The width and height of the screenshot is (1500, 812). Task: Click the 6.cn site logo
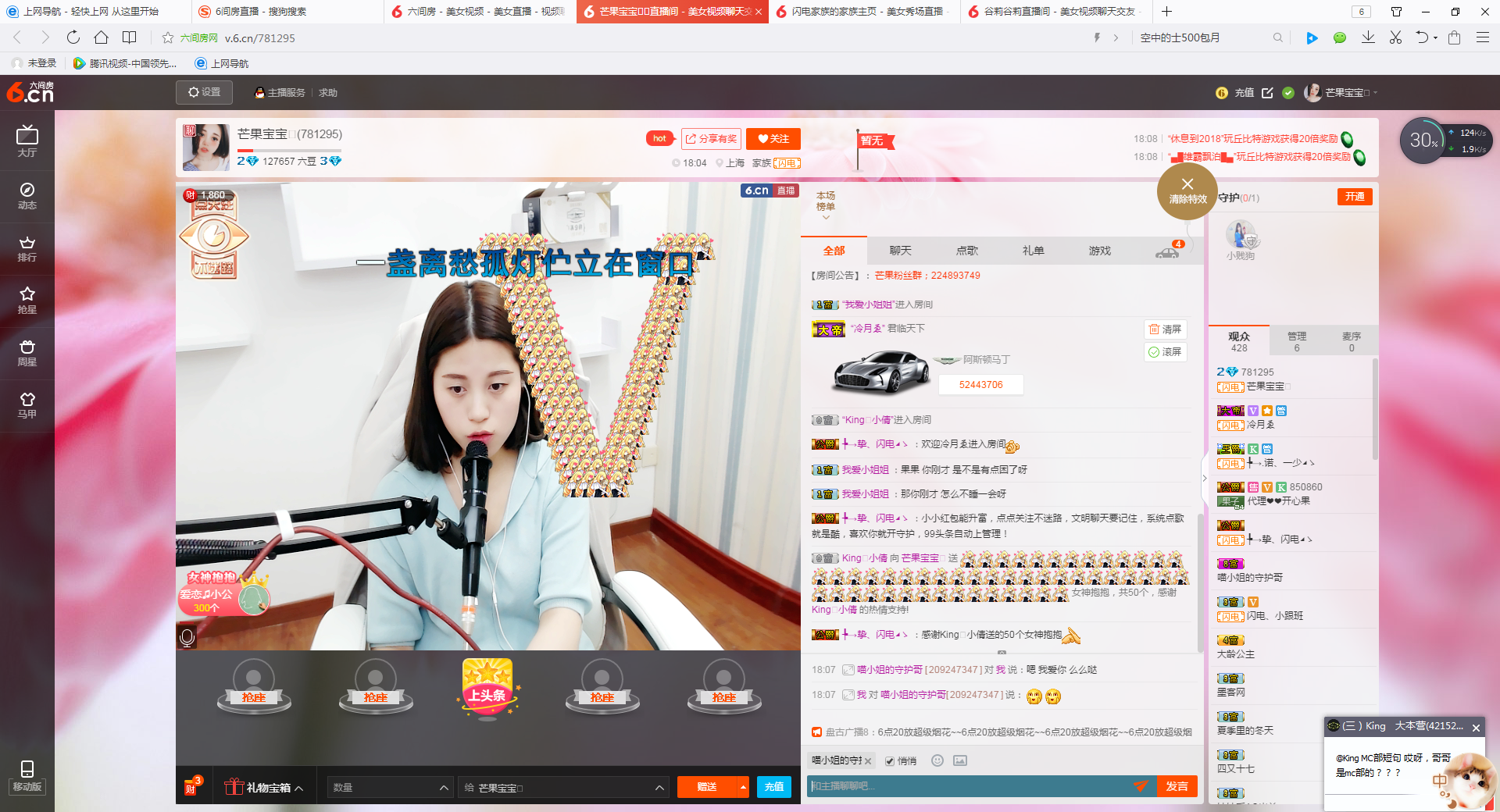pyautogui.click(x=30, y=92)
